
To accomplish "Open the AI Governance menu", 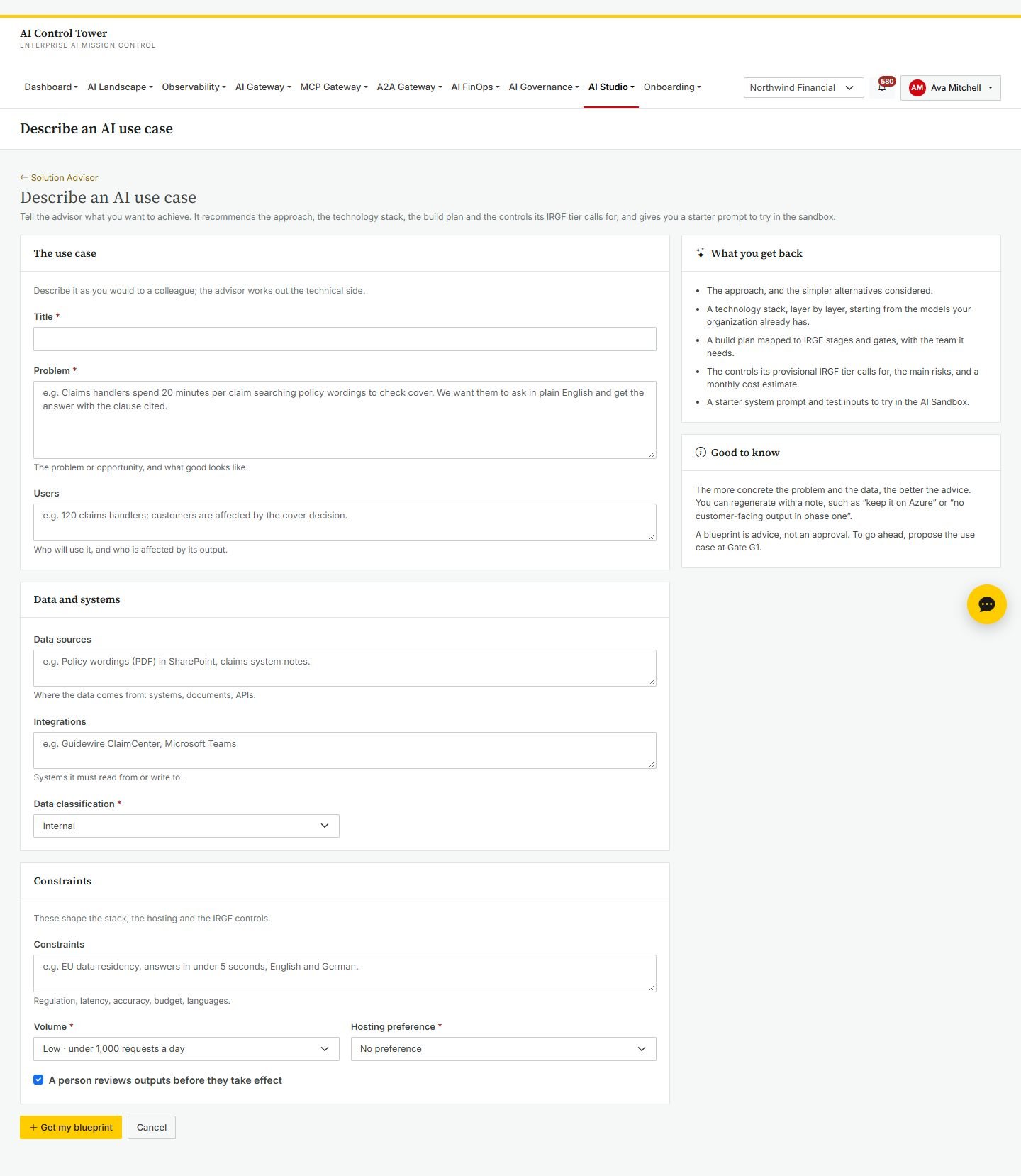I will [x=544, y=87].
